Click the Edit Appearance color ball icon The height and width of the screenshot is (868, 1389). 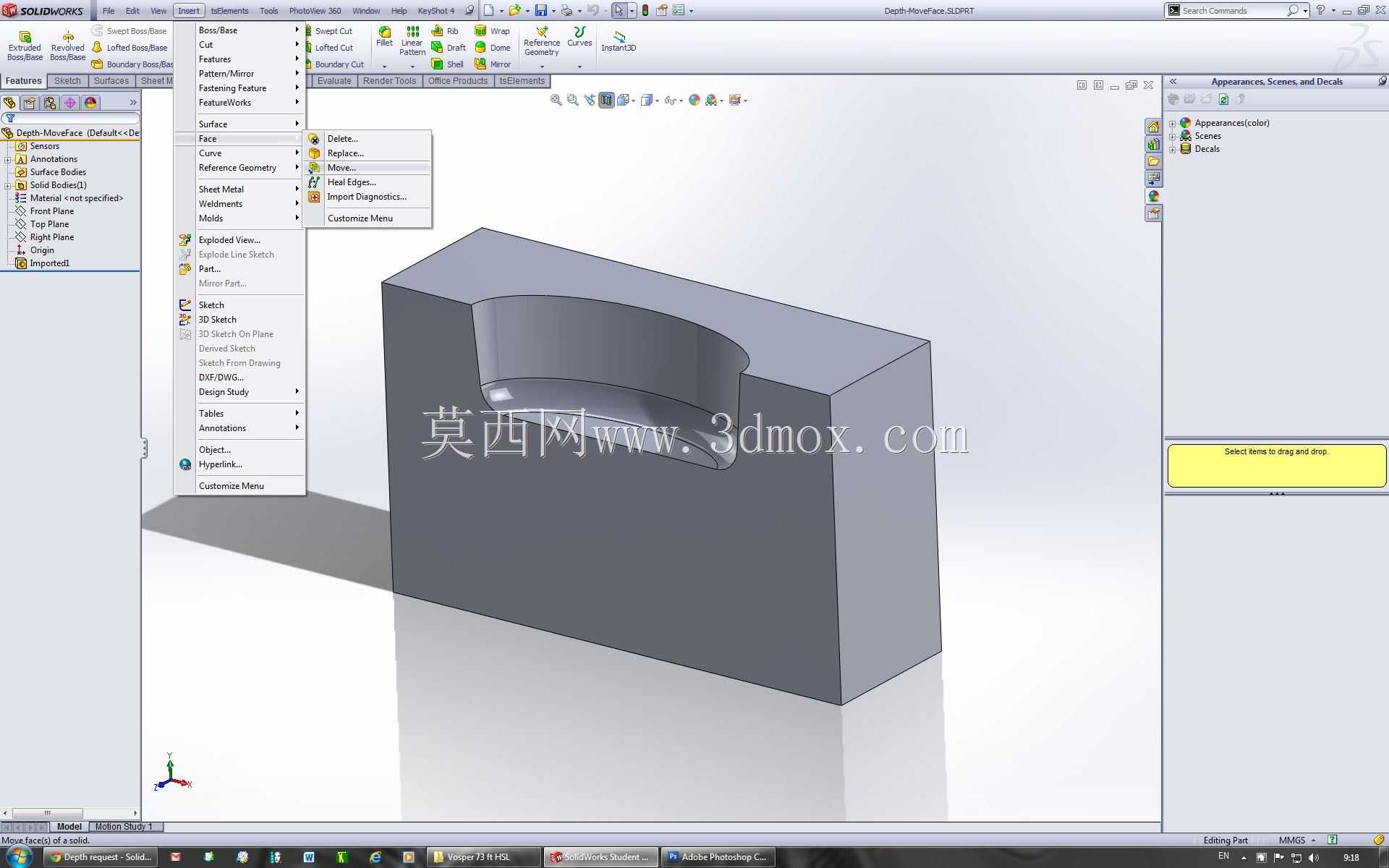pos(694,101)
